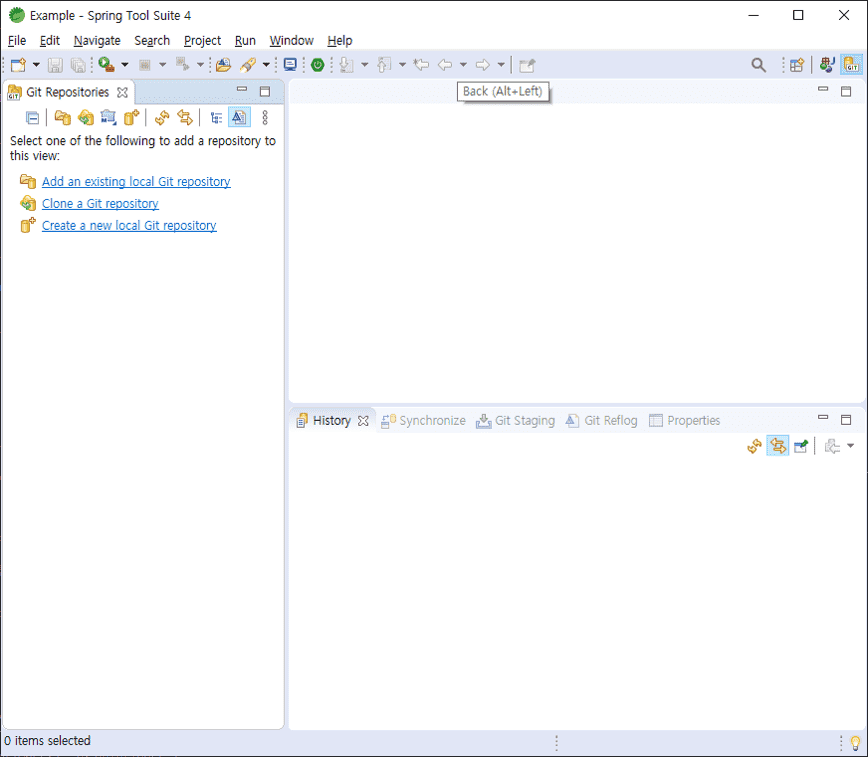Expand the Previous Annotation dropdown arrow
Screen dimensions: 868x757
(x=402, y=65)
